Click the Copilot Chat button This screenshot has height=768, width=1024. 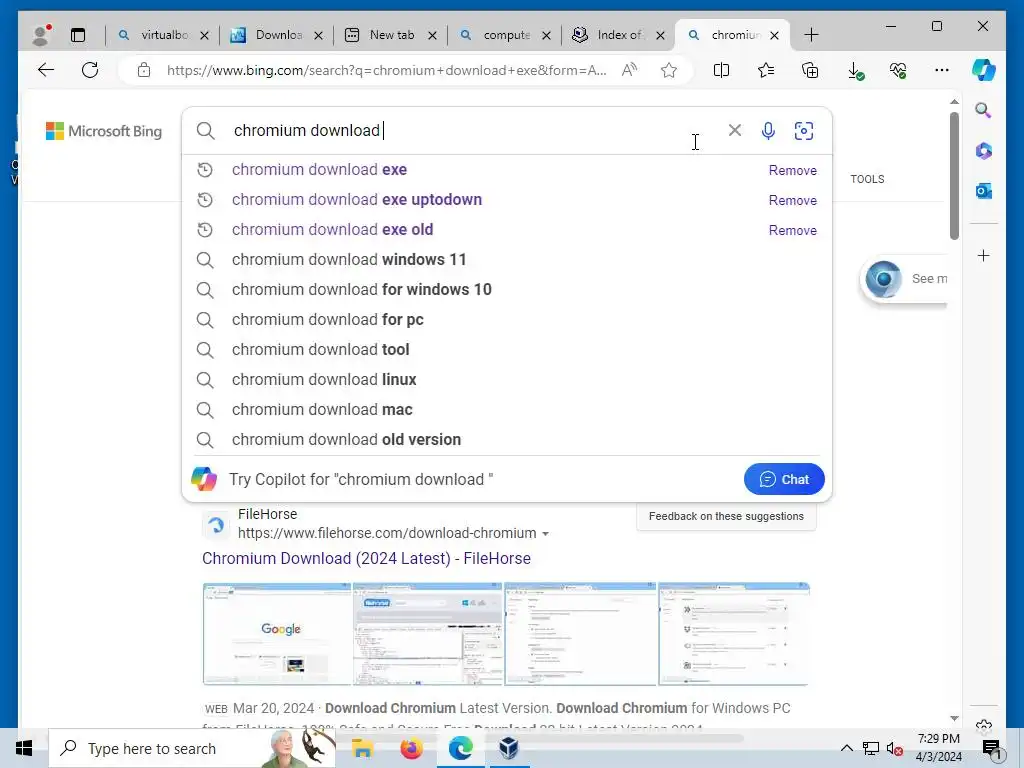click(784, 479)
